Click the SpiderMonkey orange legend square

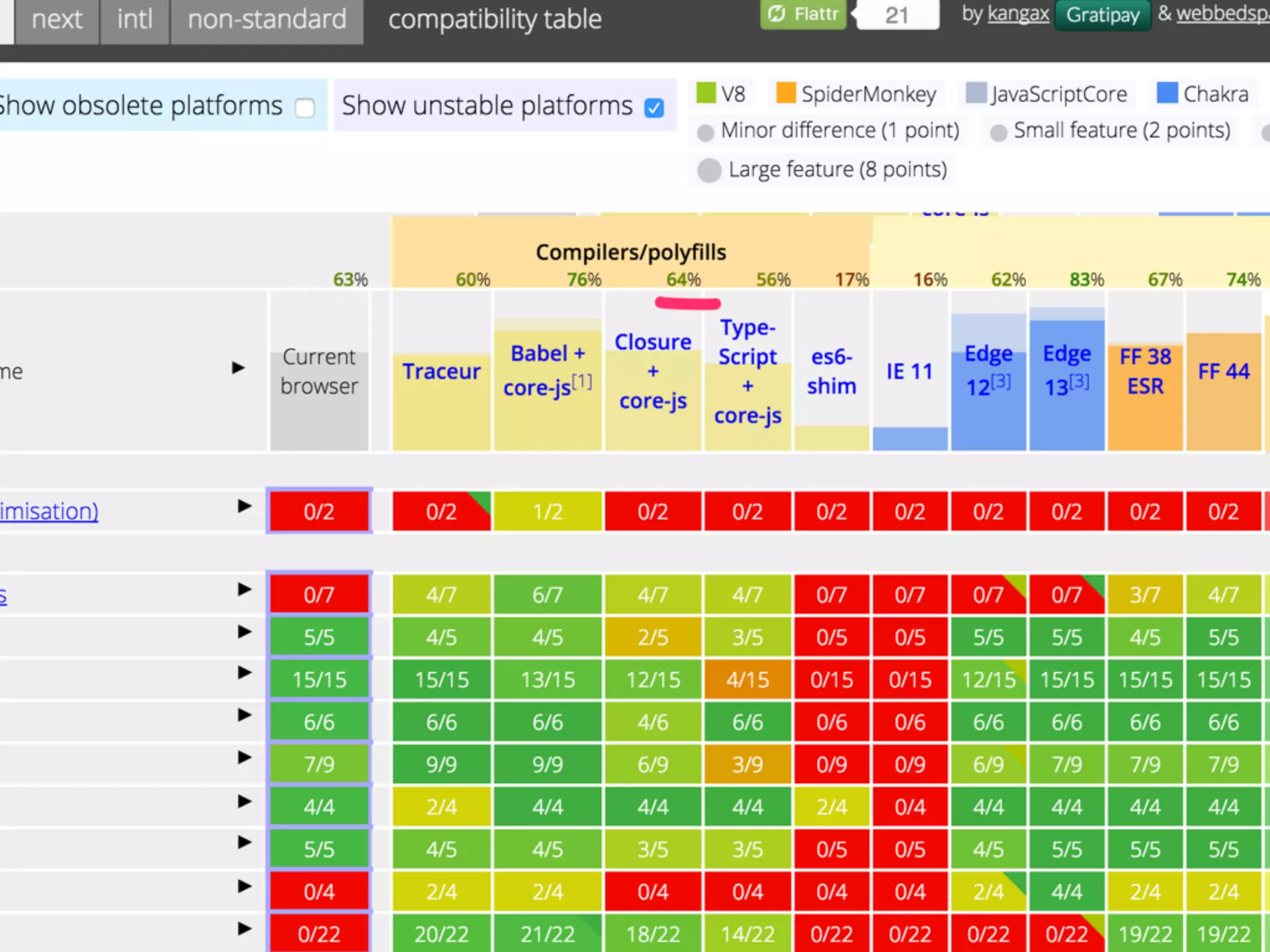[x=786, y=93]
